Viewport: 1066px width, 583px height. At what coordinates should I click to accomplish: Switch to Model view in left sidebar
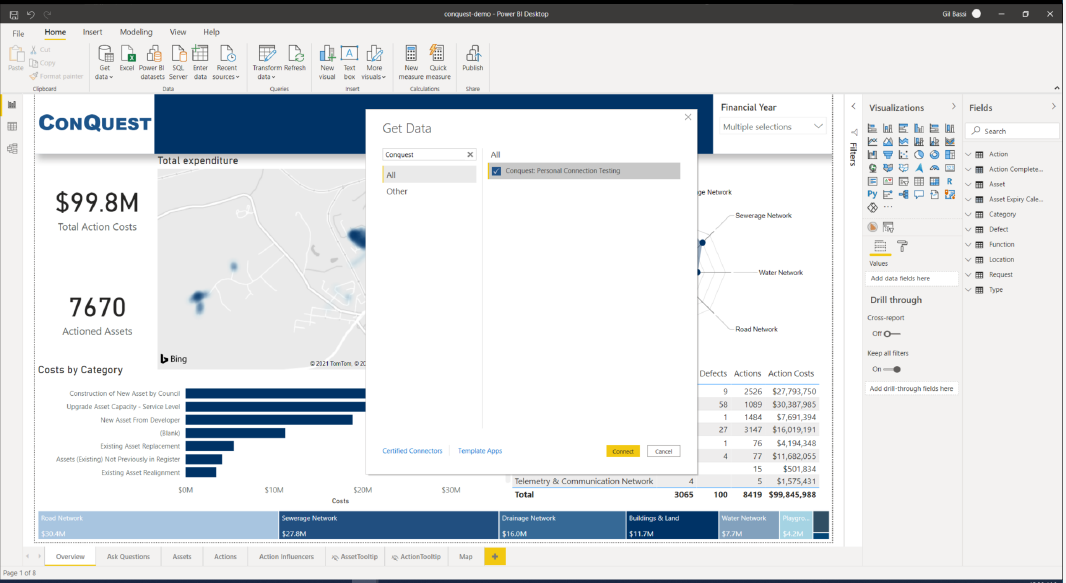12,149
